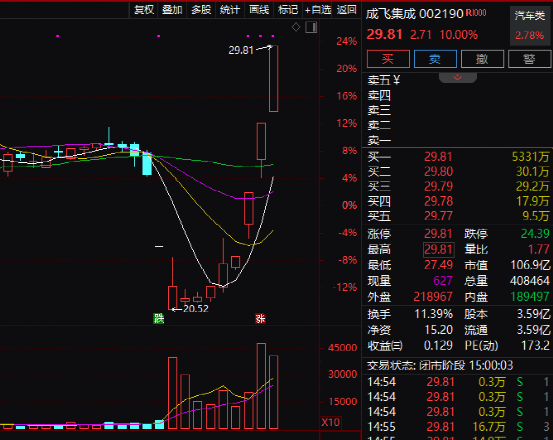Open the 复权 adjustment menu
The height and width of the screenshot is (440, 553).
[x=144, y=10]
